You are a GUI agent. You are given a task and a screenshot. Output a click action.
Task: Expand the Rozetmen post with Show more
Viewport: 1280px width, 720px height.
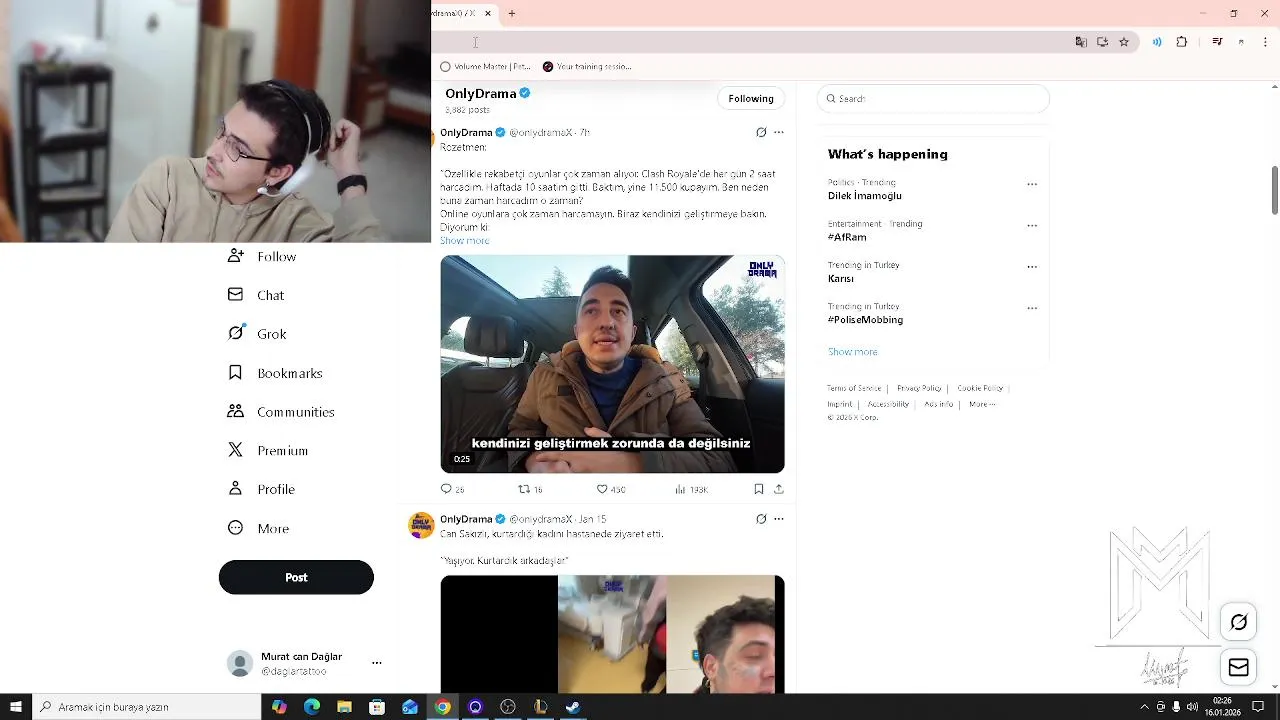(464, 241)
